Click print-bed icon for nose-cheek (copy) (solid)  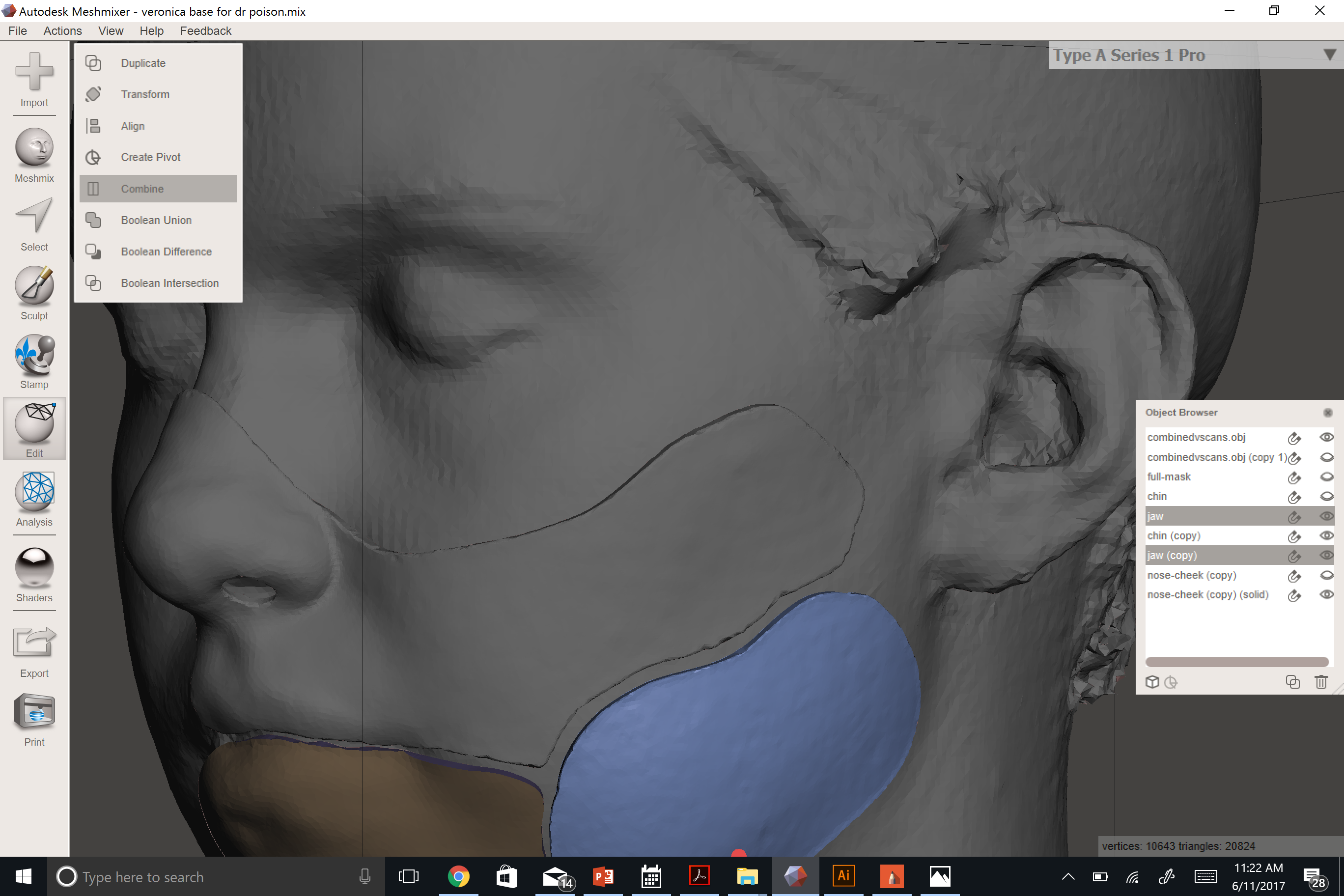(x=1294, y=596)
